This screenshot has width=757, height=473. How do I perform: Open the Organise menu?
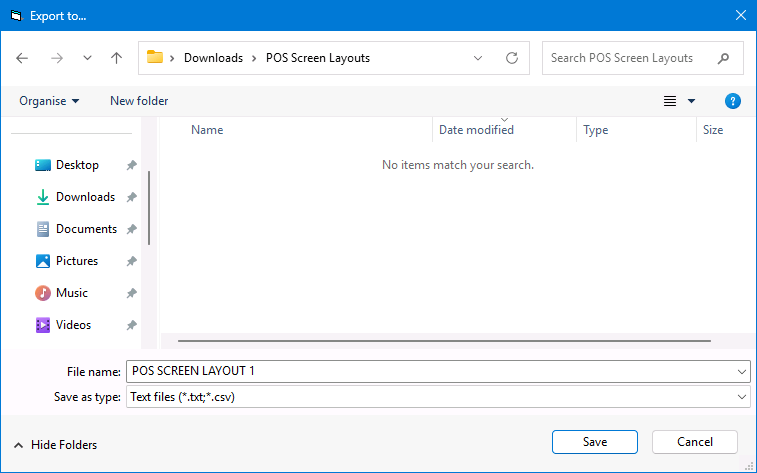tap(49, 101)
